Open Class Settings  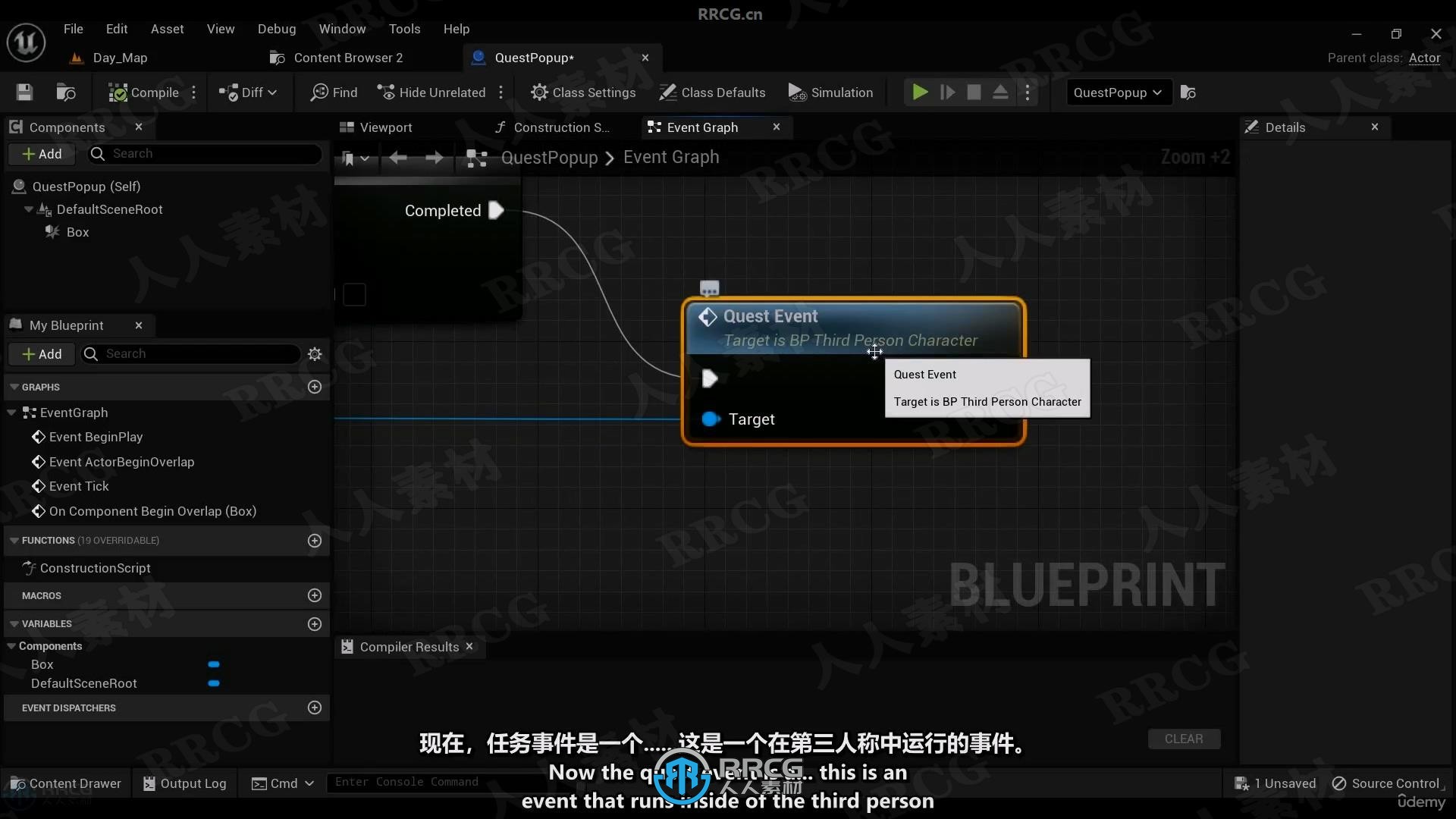click(583, 93)
